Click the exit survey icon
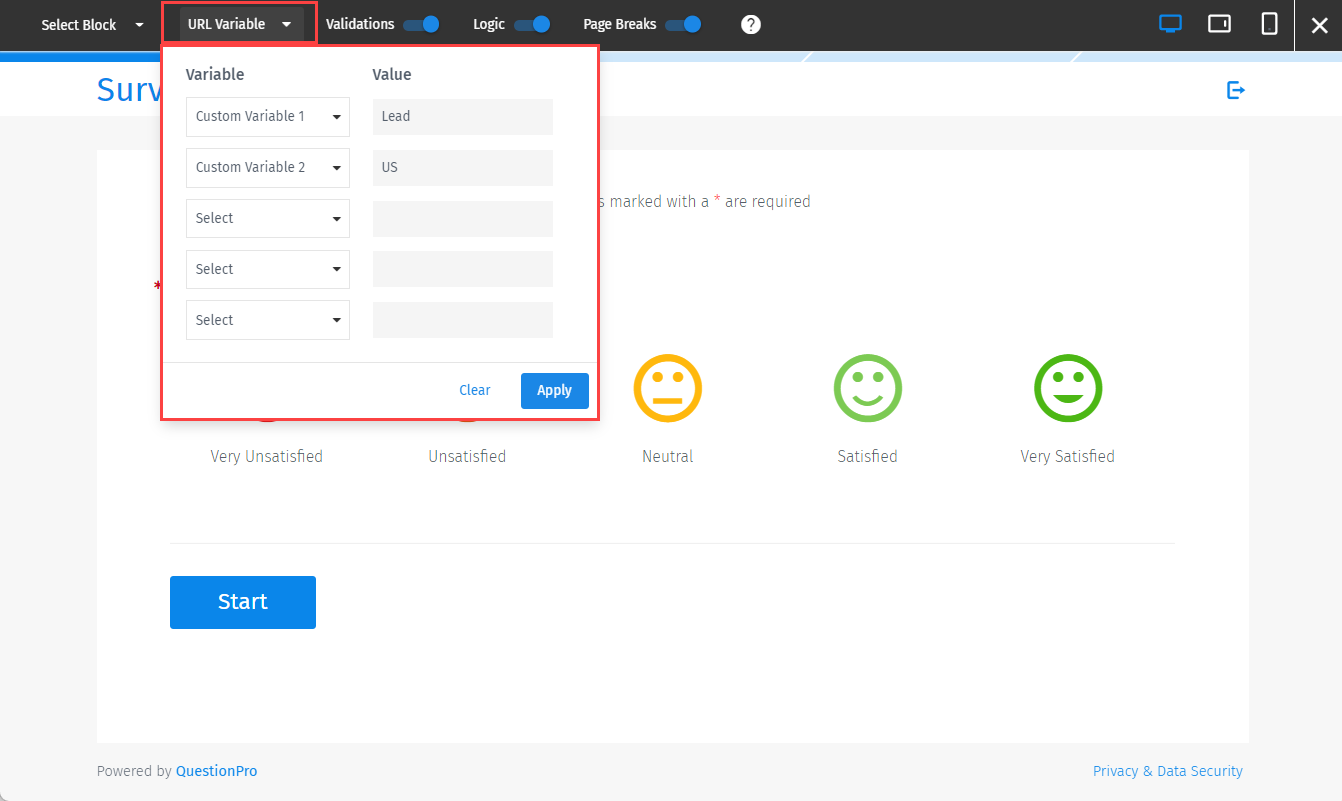 point(1236,89)
